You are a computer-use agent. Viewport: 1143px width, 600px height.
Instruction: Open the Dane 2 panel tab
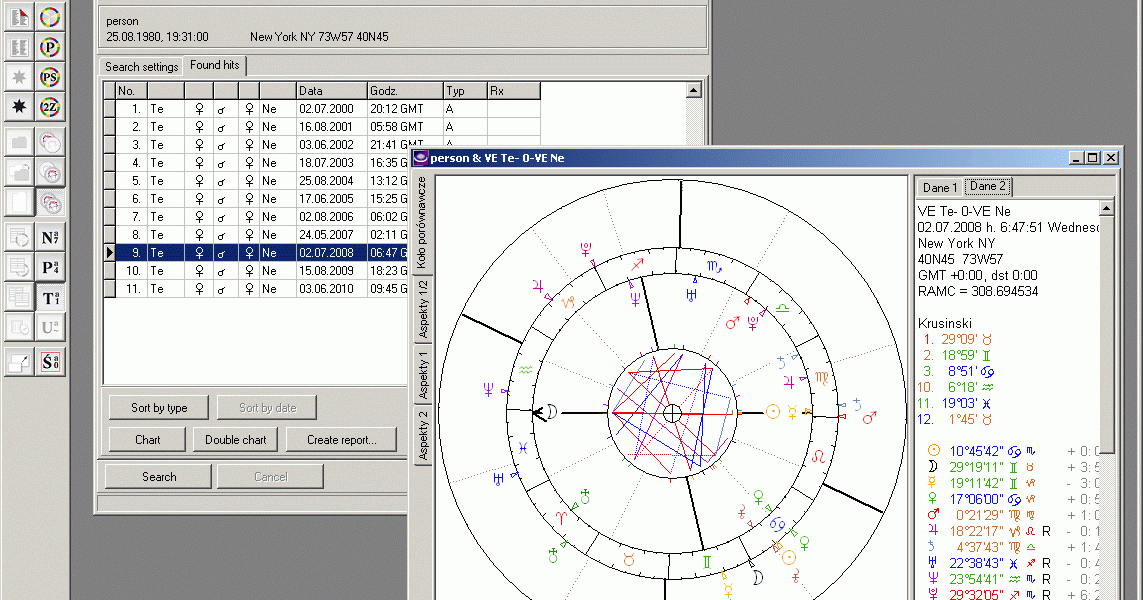pyautogui.click(x=987, y=186)
